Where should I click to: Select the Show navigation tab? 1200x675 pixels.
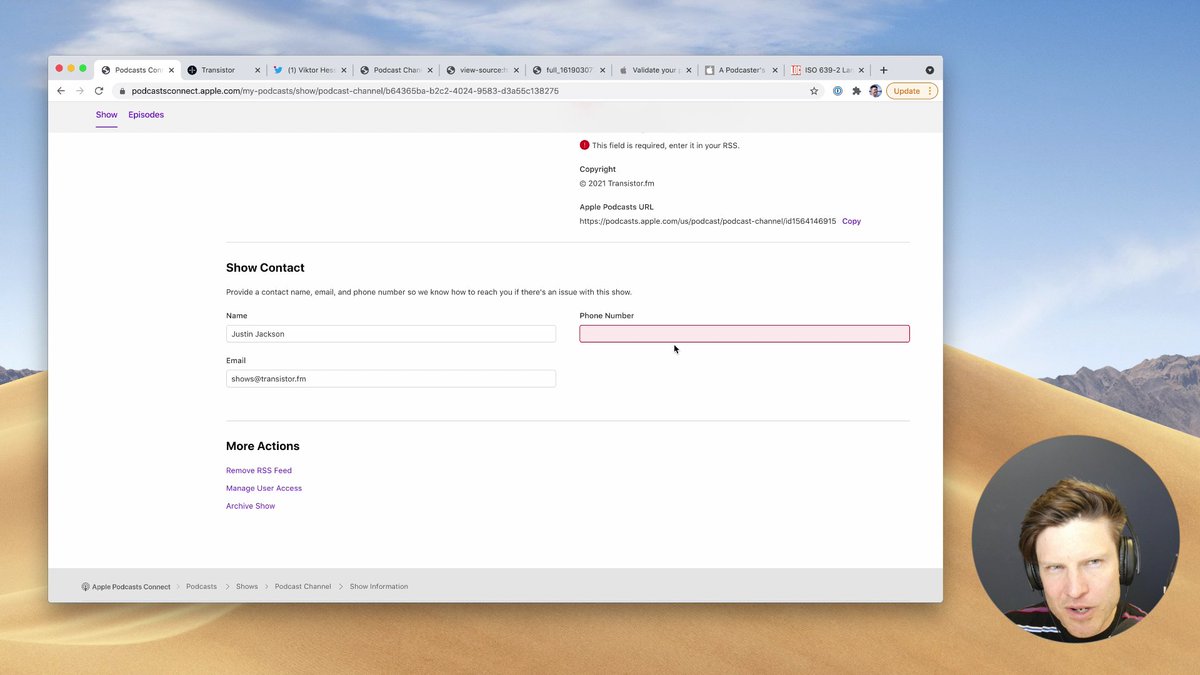click(x=106, y=115)
